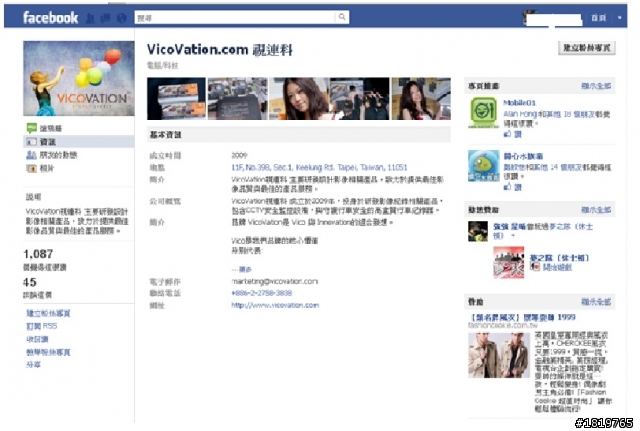
Task: Open photographers photo thumbnail
Action: (360, 99)
